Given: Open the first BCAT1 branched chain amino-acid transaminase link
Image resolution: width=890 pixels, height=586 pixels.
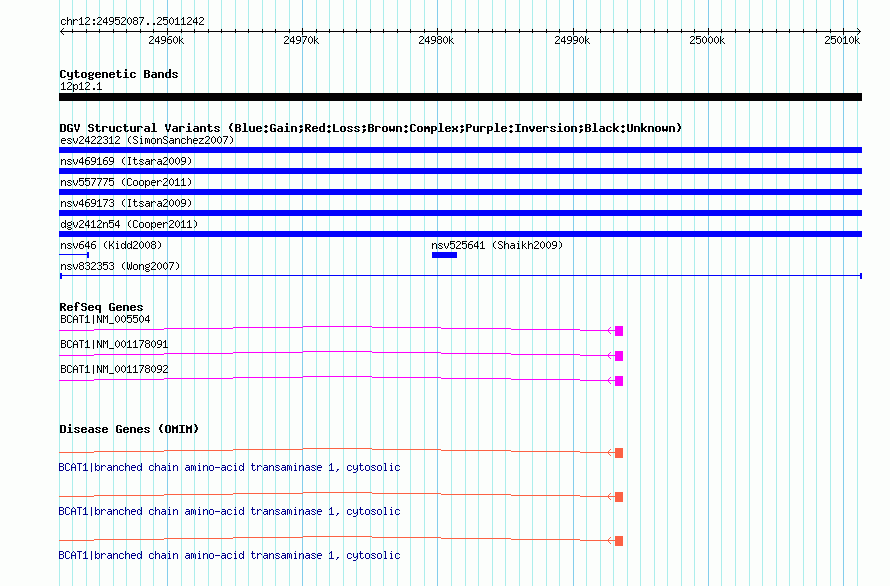Looking at the screenshot, I should 229,467.
